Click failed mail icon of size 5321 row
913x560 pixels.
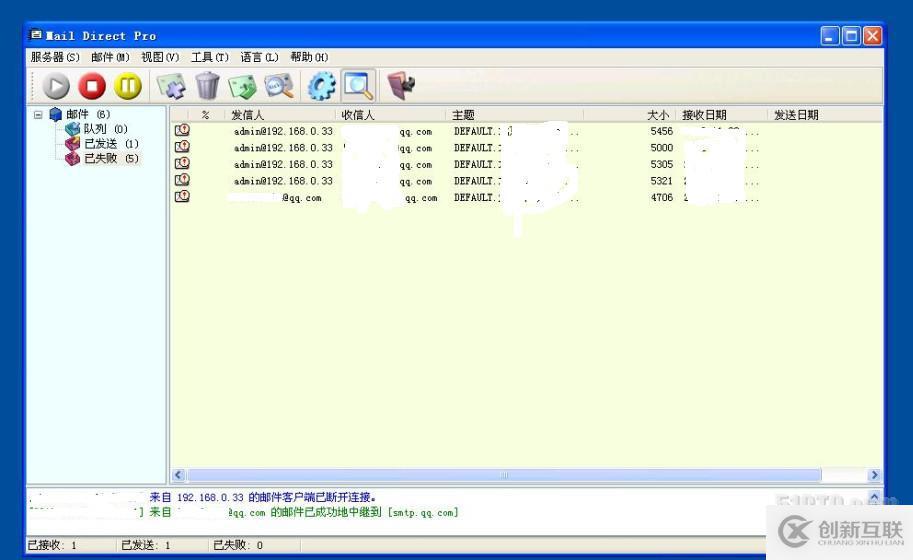click(182, 180)
